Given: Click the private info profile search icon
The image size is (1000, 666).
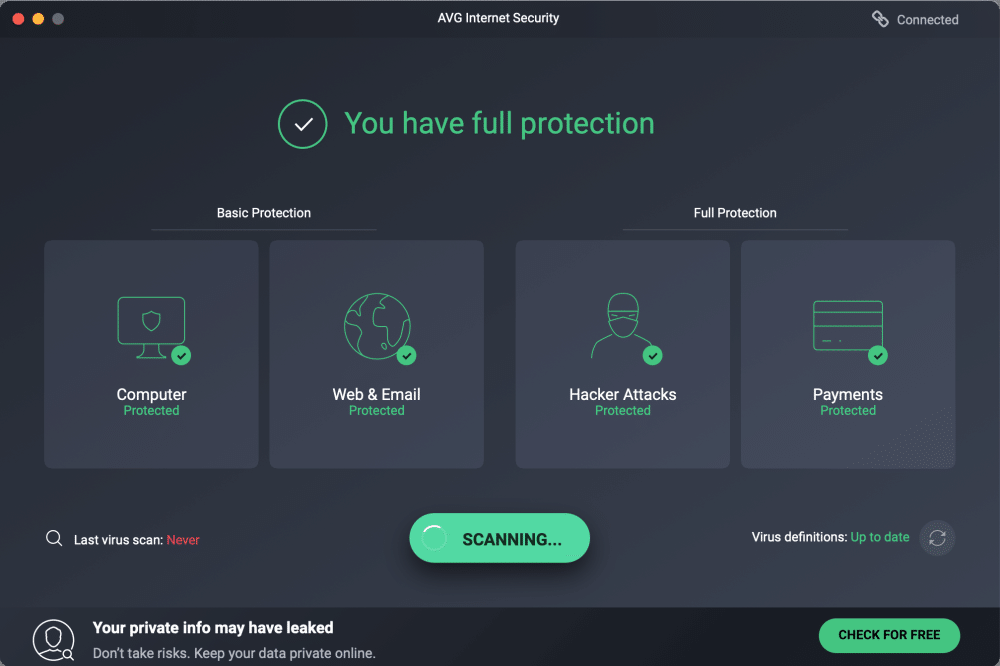Looking at the screenshot, I should pos(53,640).
